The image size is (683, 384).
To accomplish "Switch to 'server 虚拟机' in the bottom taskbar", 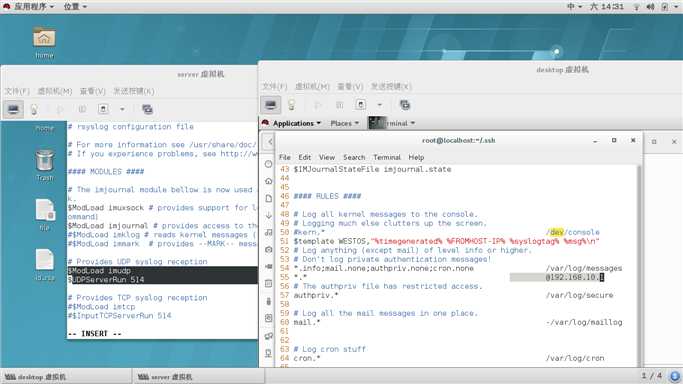I will pos(198,377).
